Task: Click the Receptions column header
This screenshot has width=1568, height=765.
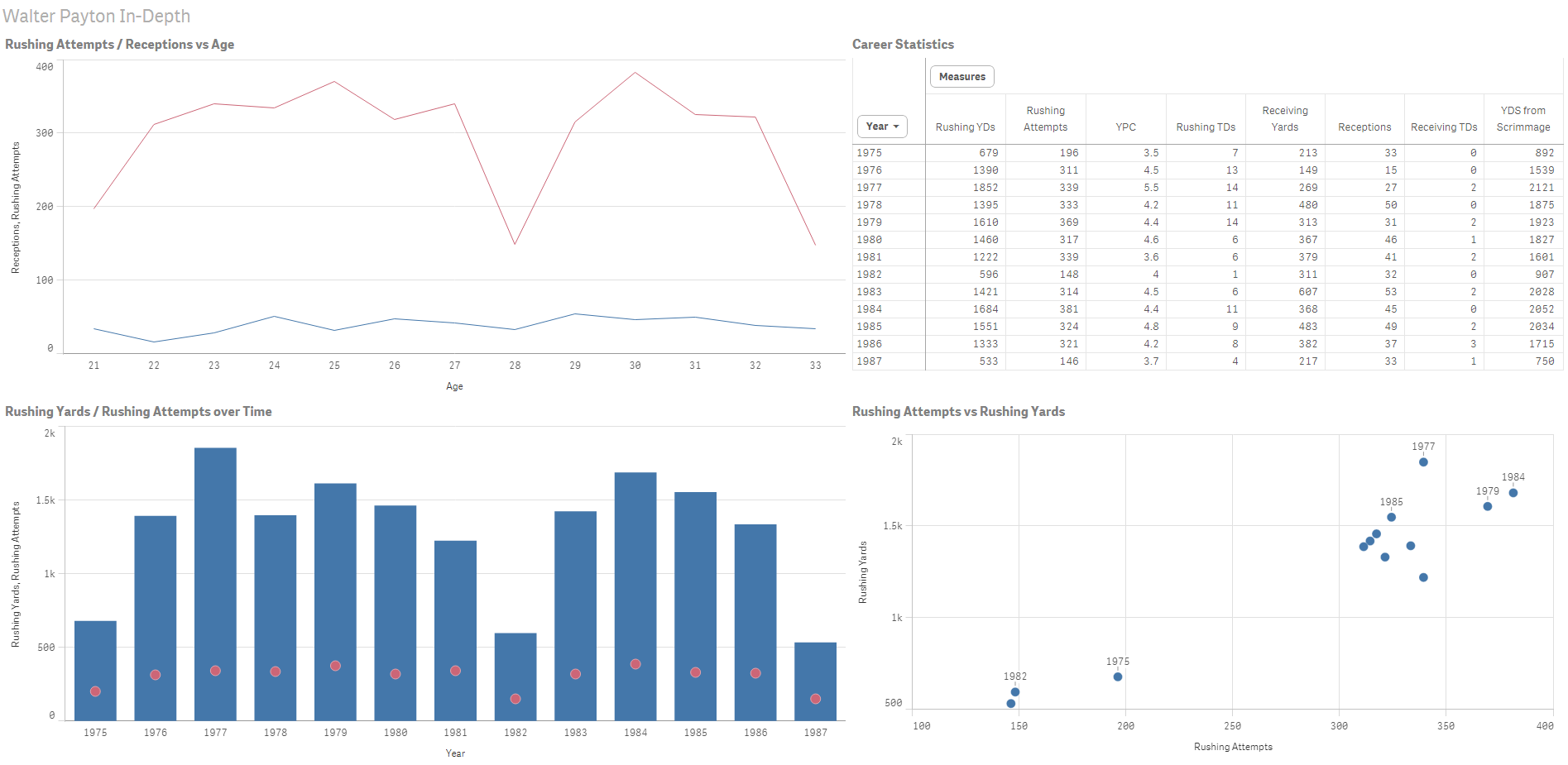Action: pos(1364,127)
